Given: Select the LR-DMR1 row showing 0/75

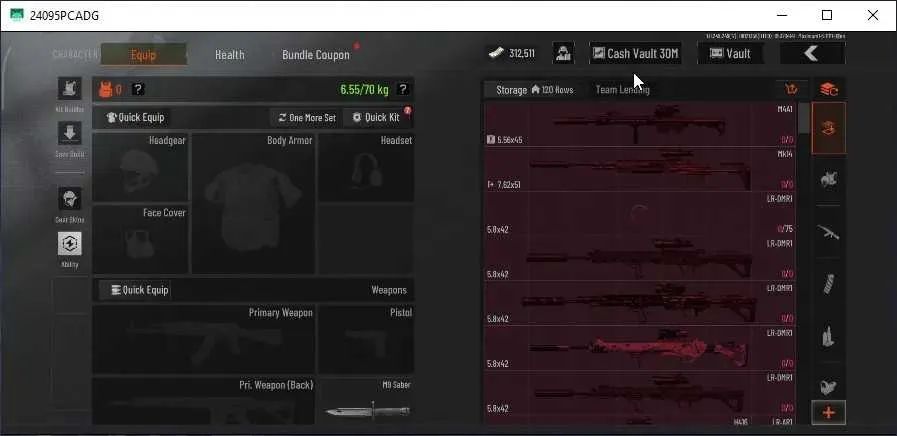Looking at the screenshot, I should pos(640,213).
